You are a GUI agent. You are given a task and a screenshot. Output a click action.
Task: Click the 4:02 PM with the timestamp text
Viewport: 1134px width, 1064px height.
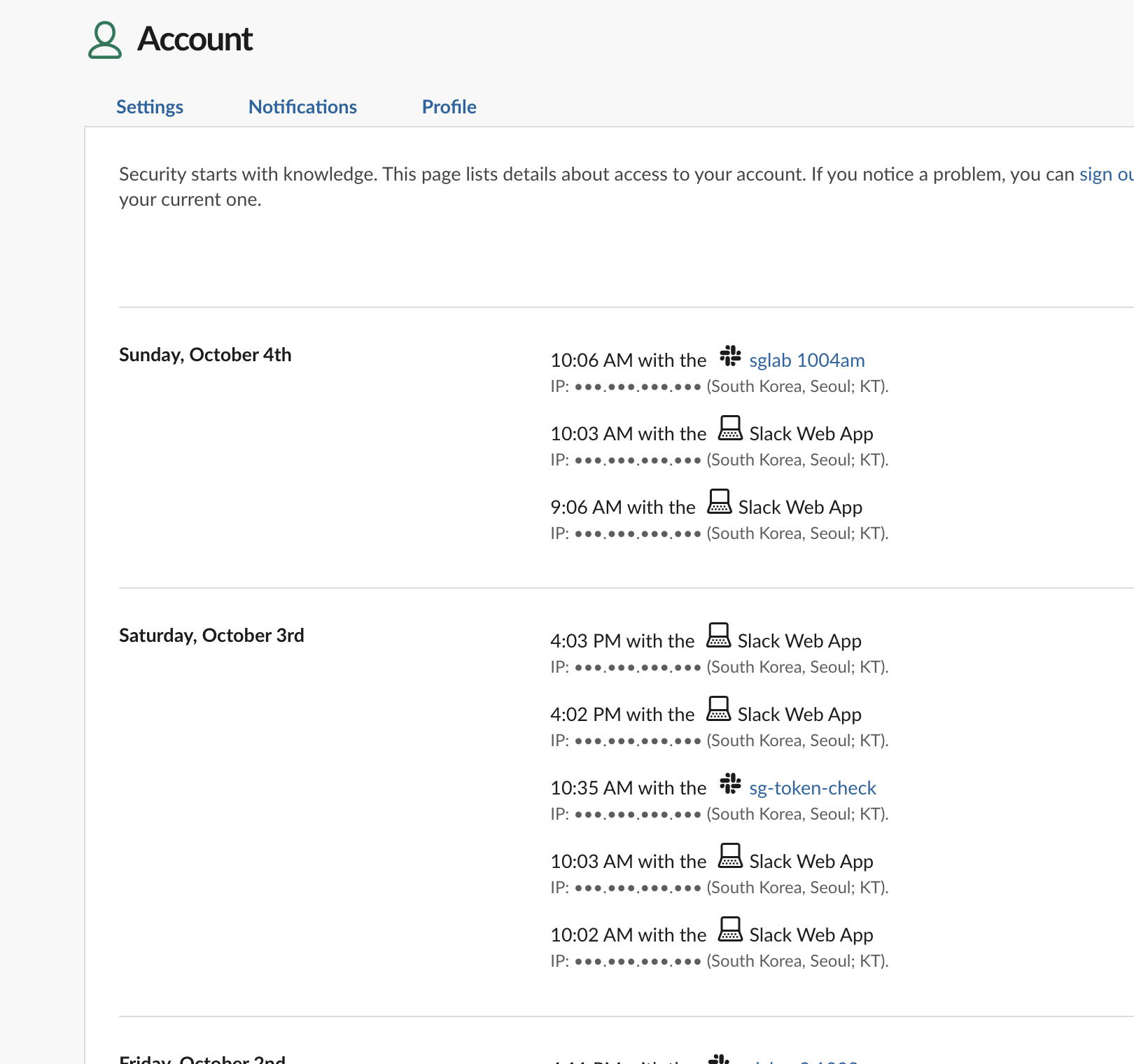(x=622, y=715)
